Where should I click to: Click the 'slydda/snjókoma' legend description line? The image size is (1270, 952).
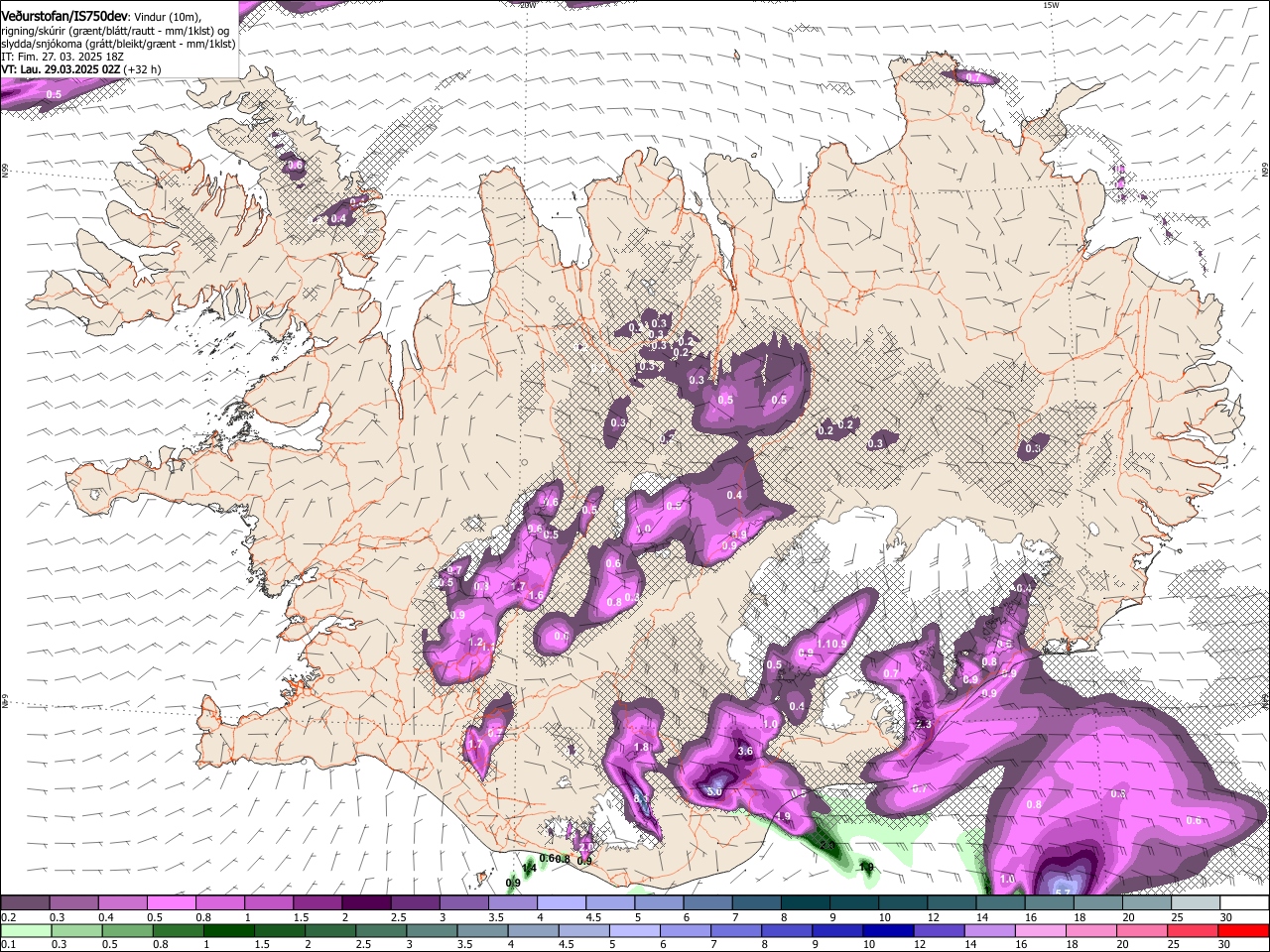pos(118,44)
